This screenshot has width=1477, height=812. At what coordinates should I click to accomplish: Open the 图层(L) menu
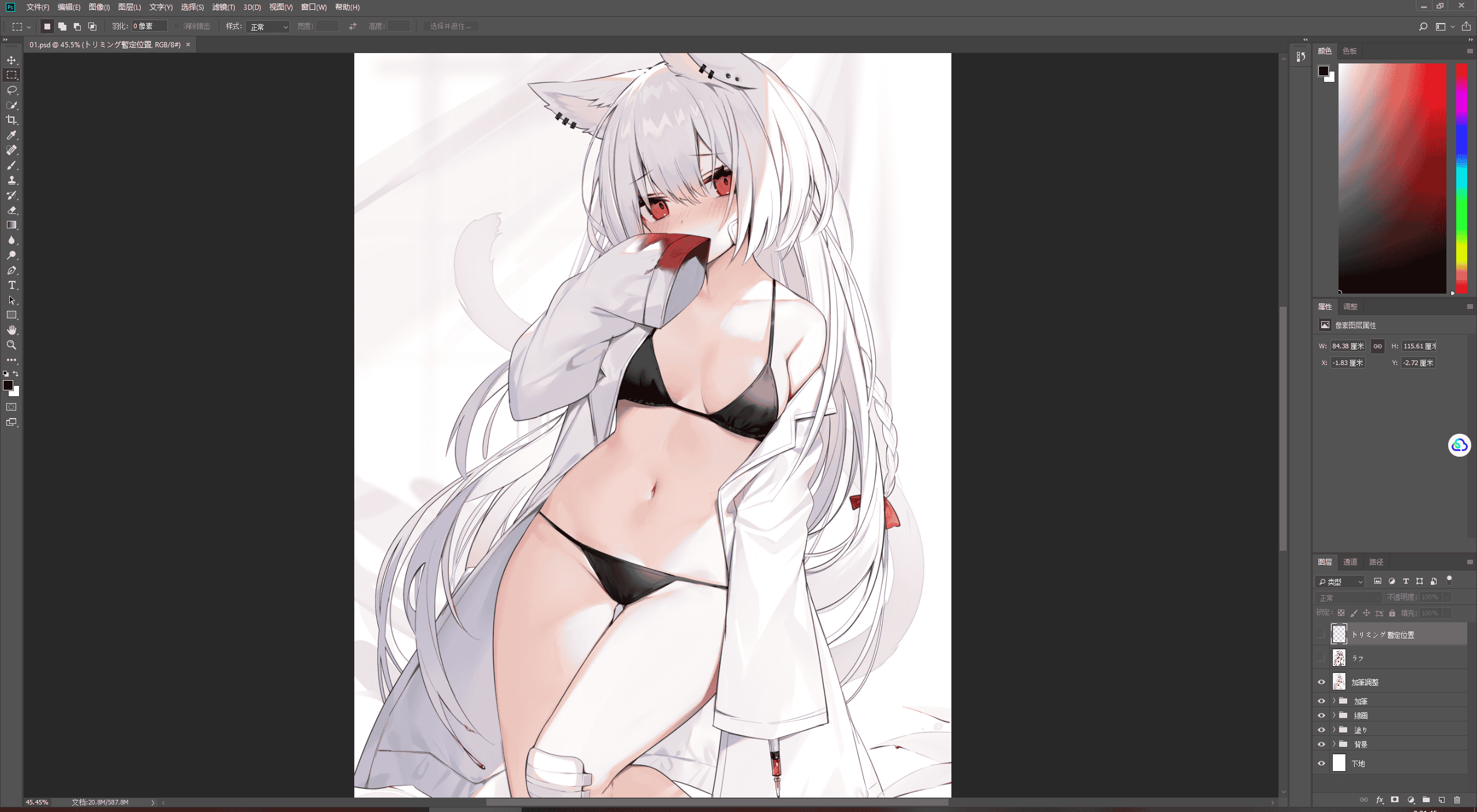(x=129, y=7)
